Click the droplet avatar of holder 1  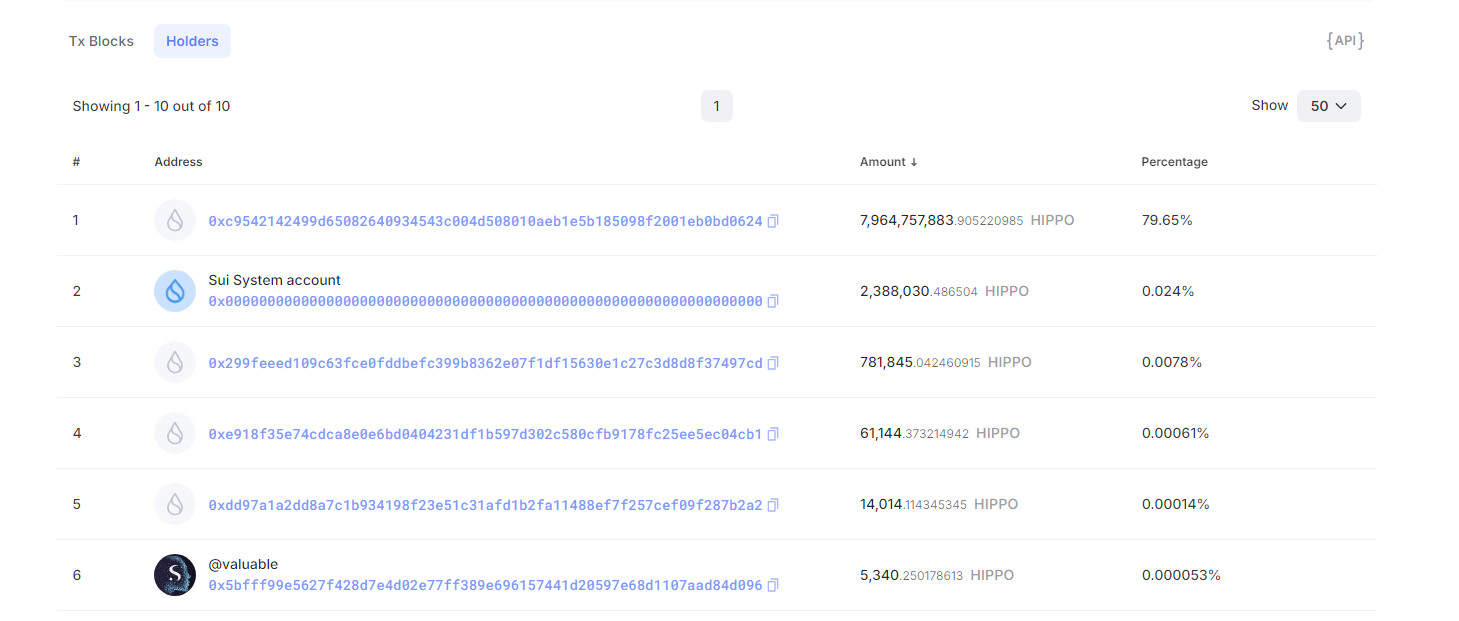(x=175, y=220)
